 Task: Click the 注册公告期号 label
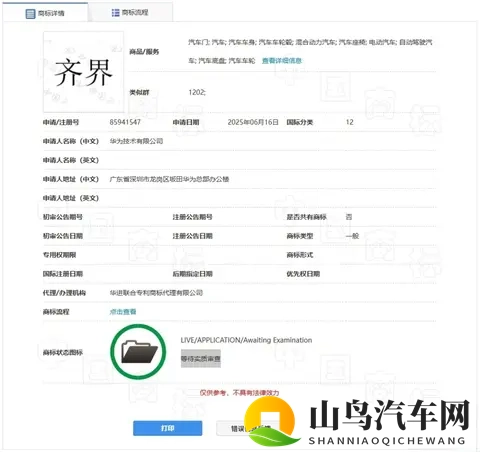click(192, 217)
